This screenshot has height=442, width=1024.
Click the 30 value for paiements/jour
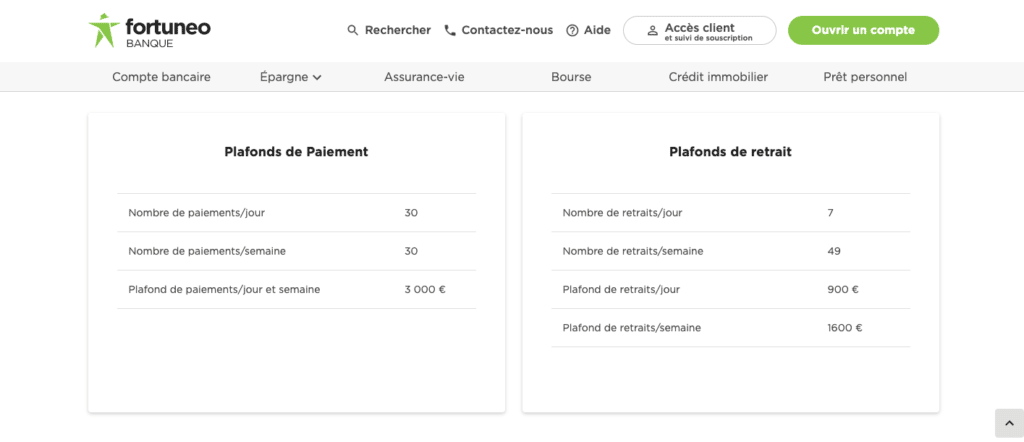coord(411,213)
